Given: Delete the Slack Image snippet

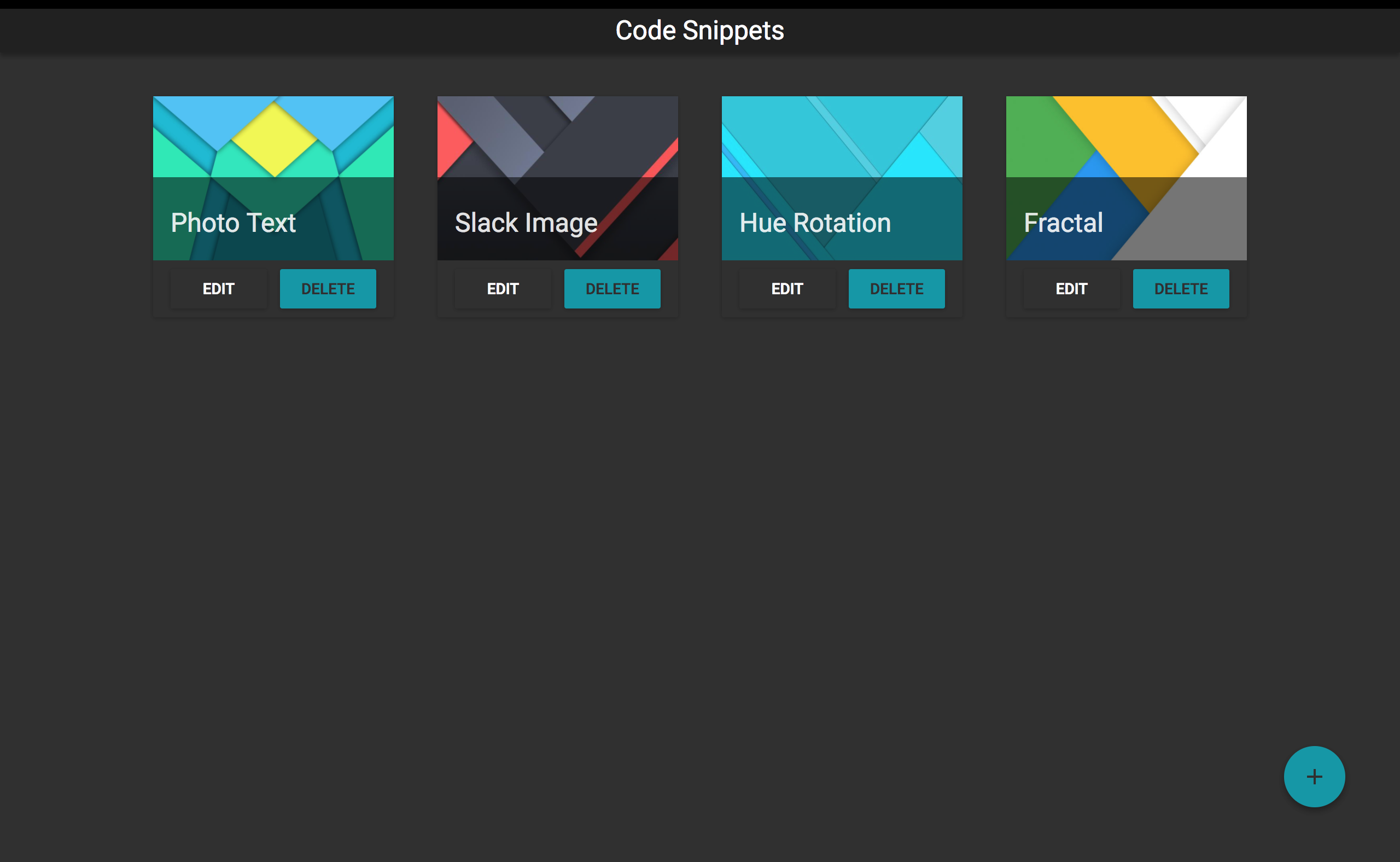Looking at the screenshot, I should click(612, 289).
